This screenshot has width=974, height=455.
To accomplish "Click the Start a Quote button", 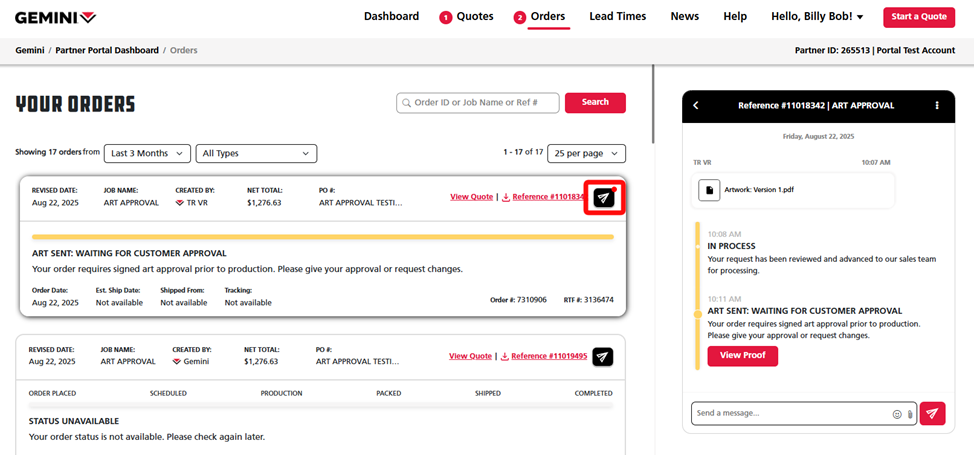I will 918,17.
